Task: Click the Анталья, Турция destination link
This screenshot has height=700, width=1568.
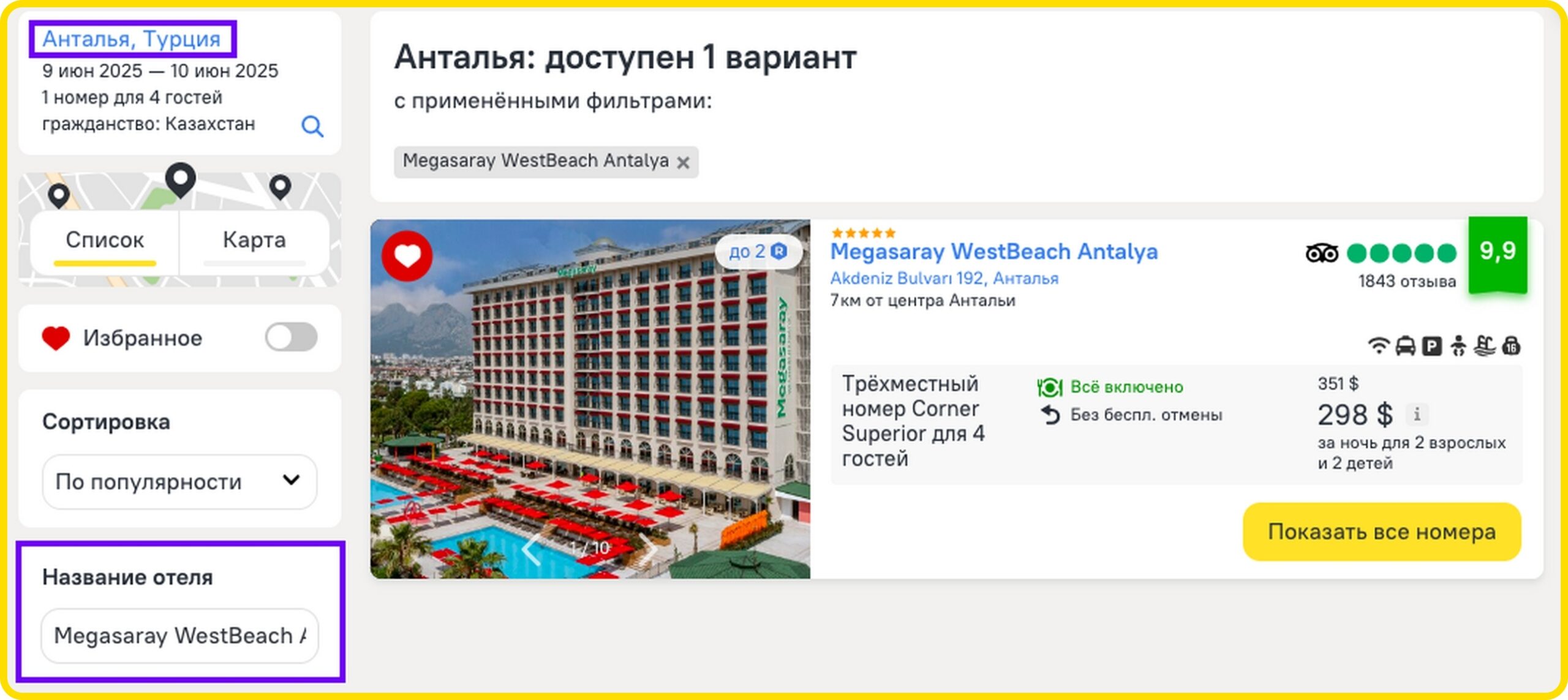Action: pyautogui.click(x=132, y=39)
